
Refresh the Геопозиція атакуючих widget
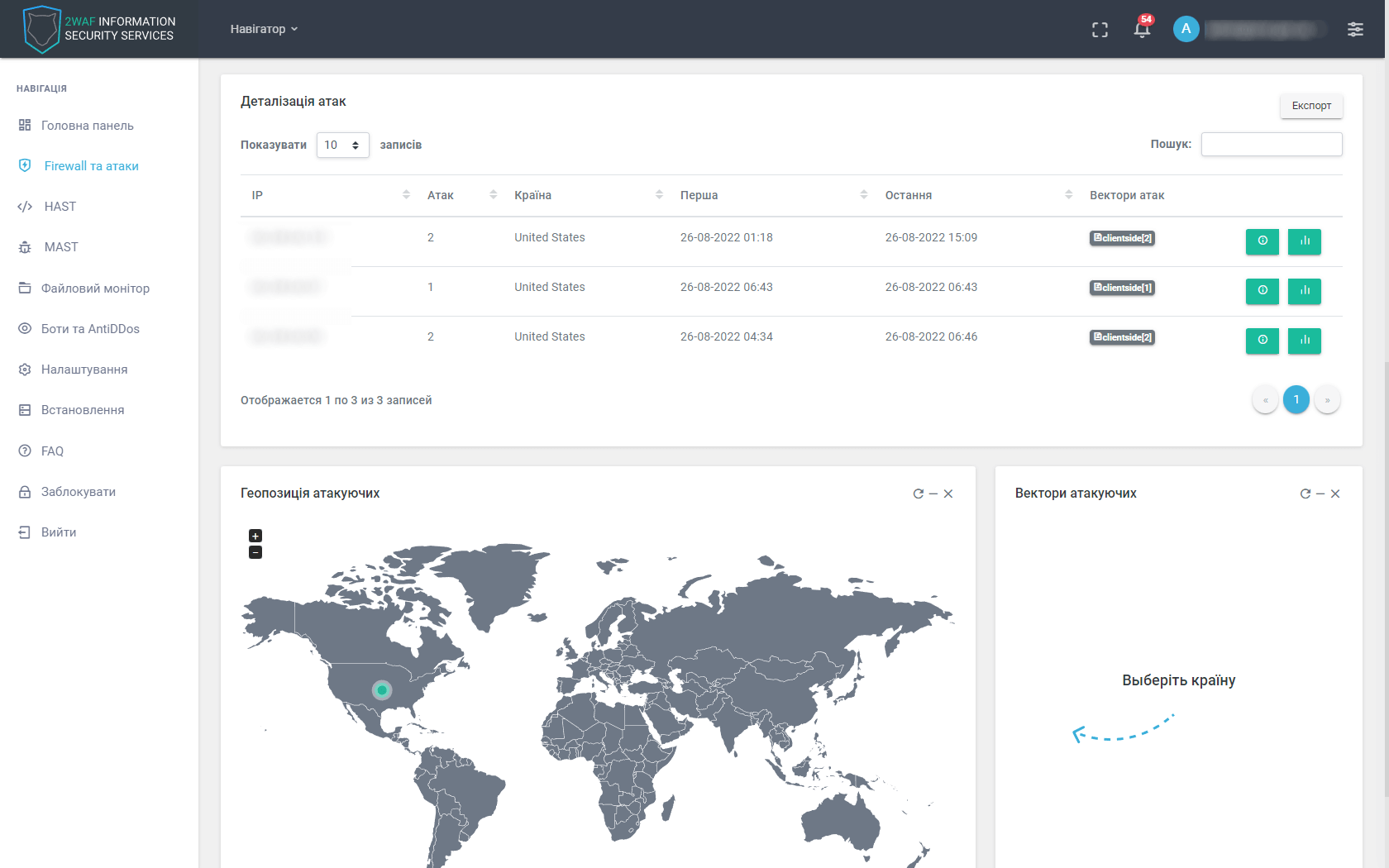coord(918,494)
